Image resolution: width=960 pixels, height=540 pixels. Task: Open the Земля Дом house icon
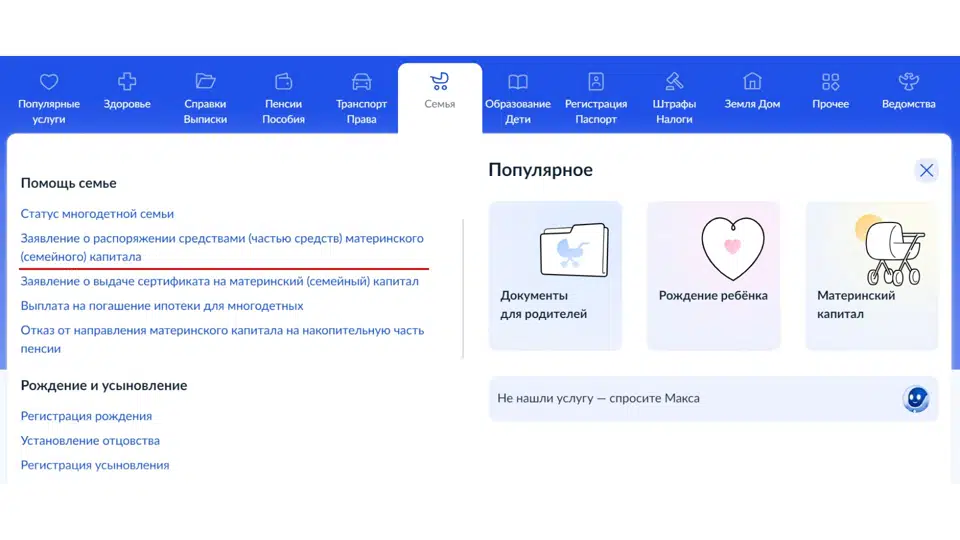pos(752,81)
